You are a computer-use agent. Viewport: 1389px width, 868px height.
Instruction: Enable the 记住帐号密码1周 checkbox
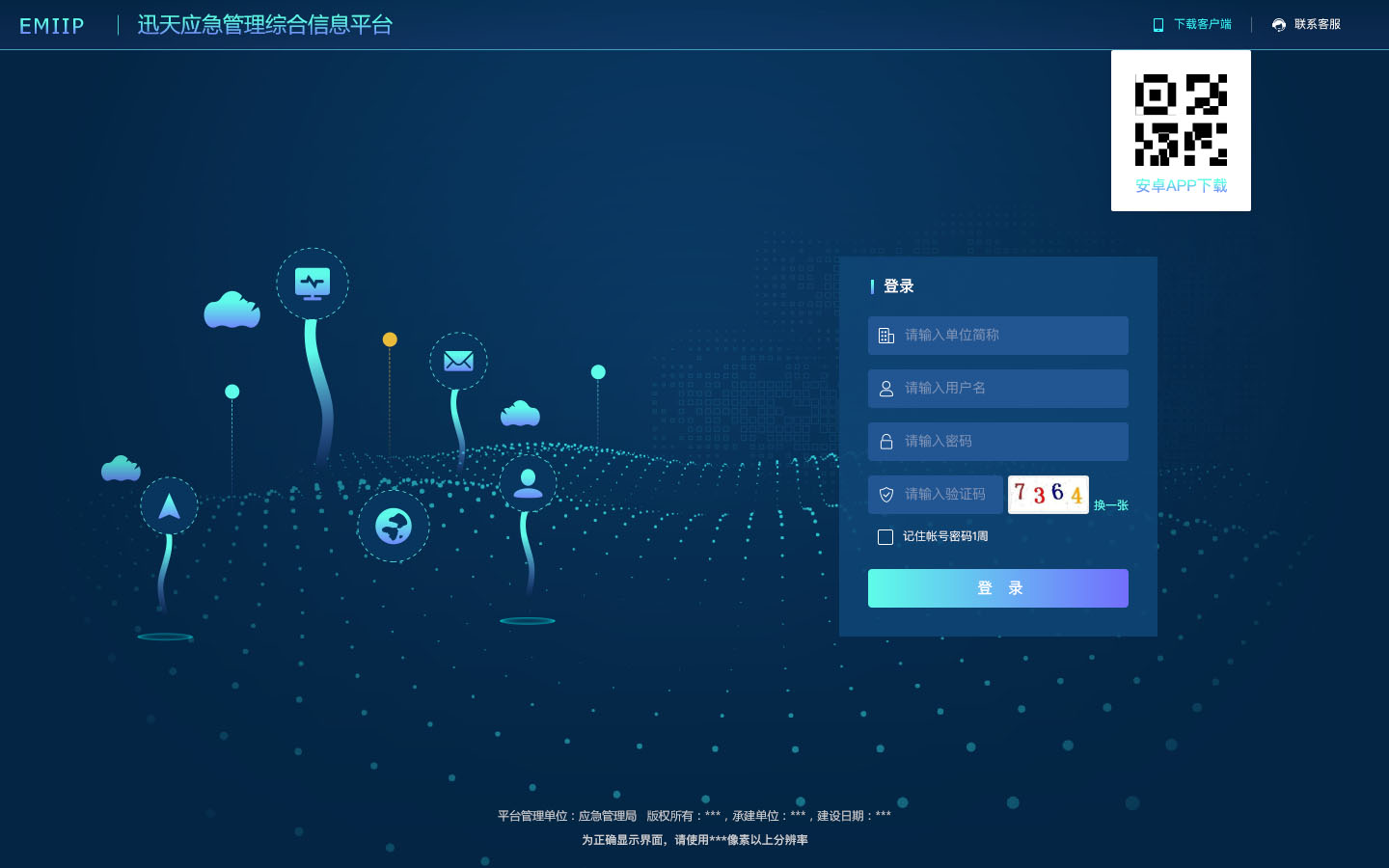(885, 537)
